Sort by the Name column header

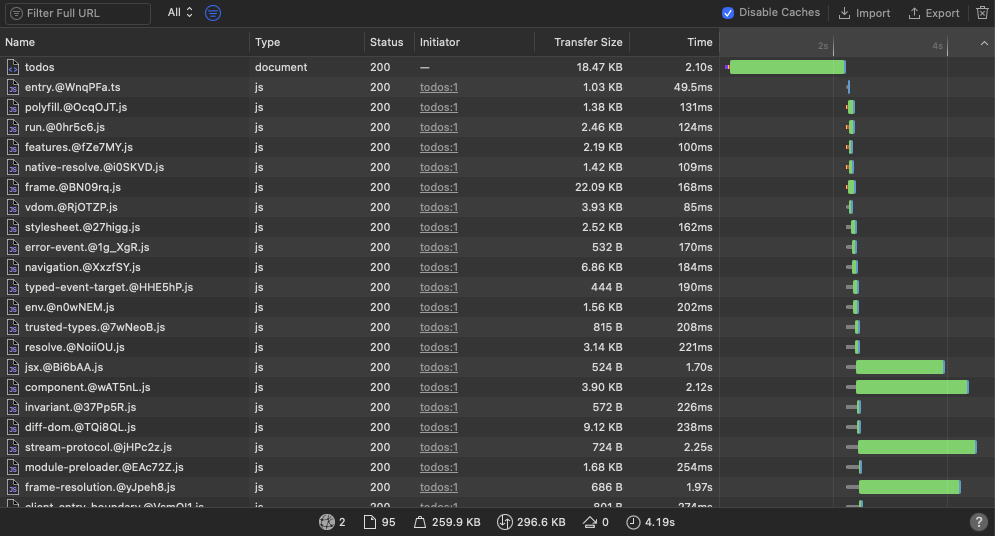125,42
